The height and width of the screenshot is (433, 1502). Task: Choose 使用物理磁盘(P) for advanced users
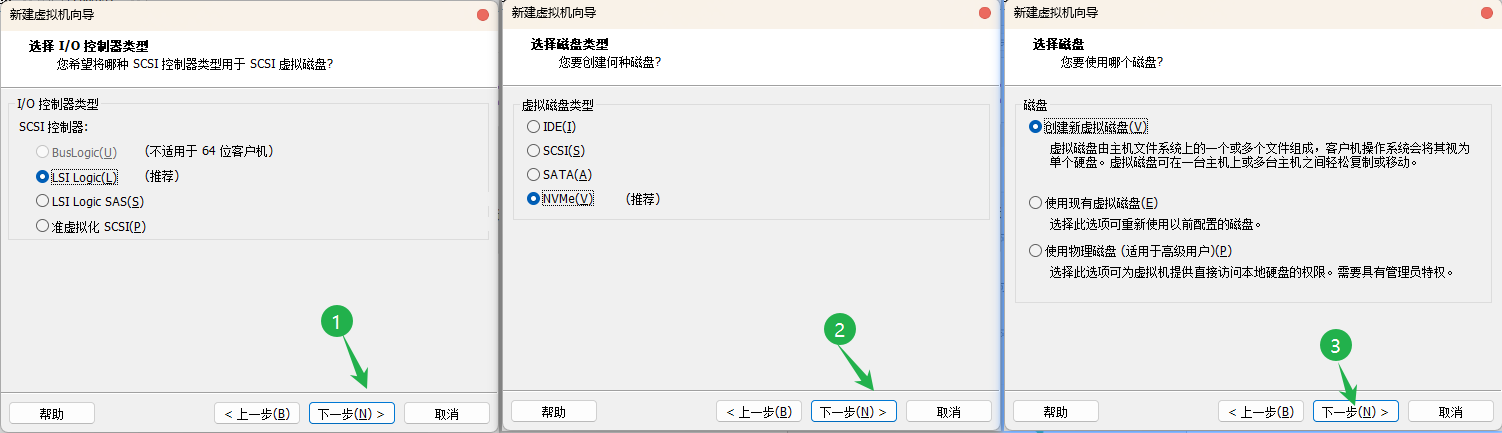pyautogui.click(x=1035, y=251)
